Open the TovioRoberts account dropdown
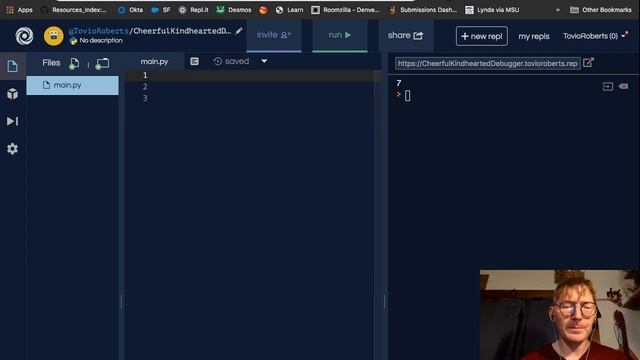This screenshot has height=360, width=640. coord(595,36)
